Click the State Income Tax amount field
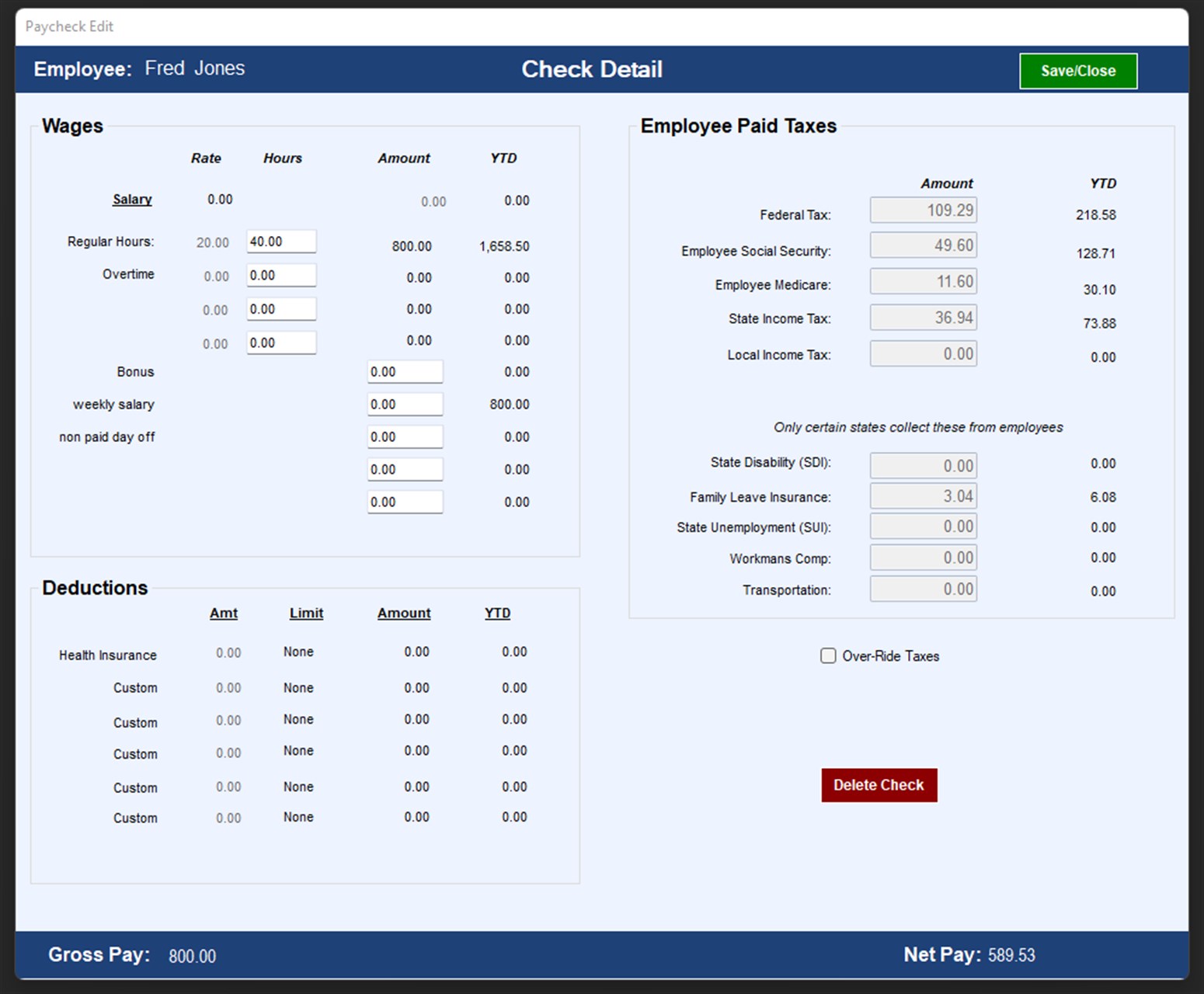Screen dimensions: 1204x994 click(923, 317)
